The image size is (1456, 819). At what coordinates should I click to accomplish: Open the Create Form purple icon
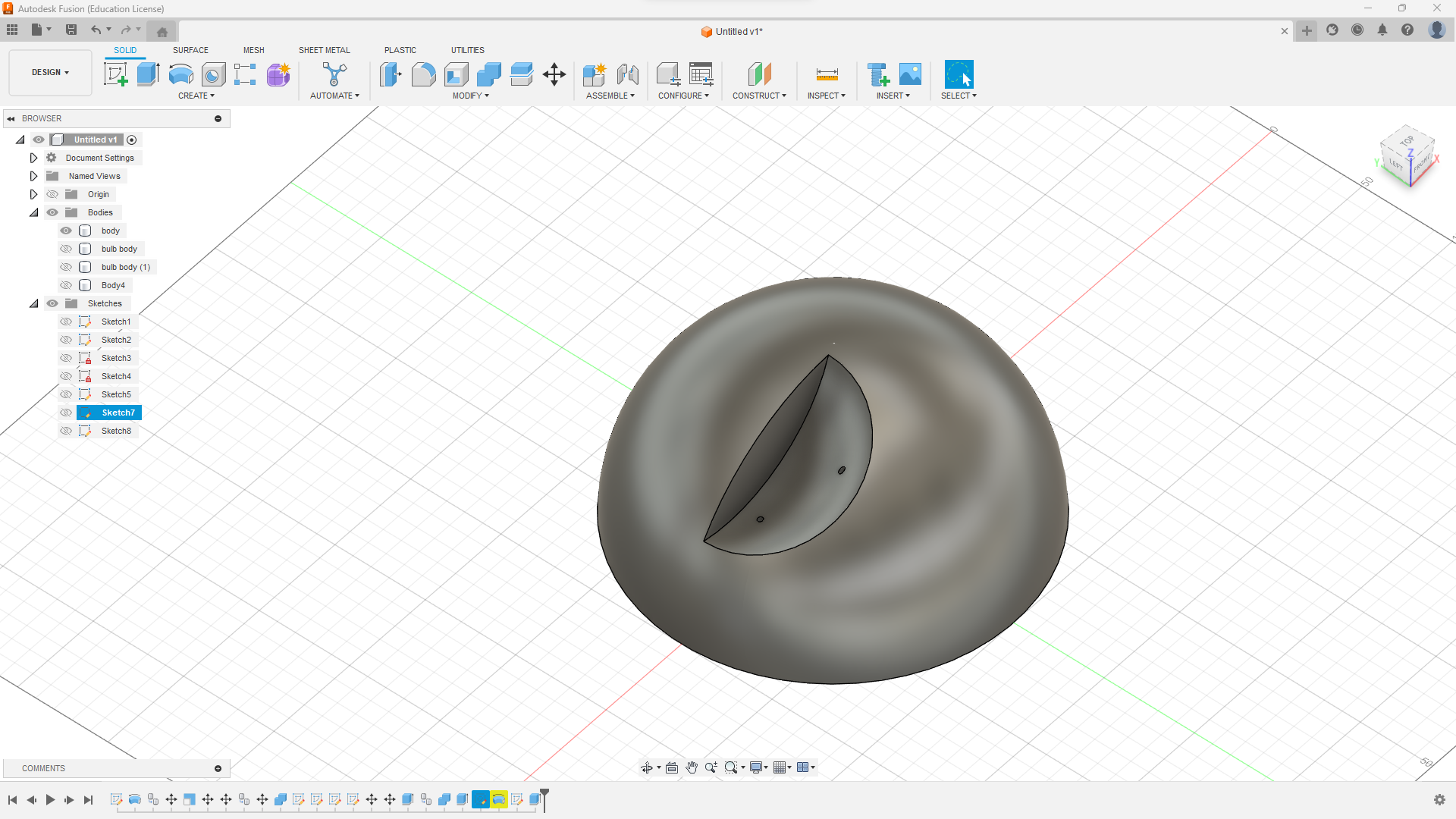pos(278,74)
